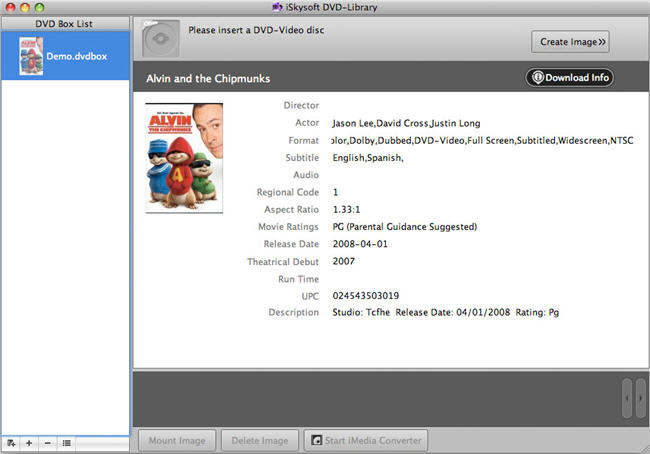Click the iMedia Converter icon on the button

[x=317, y=440]
